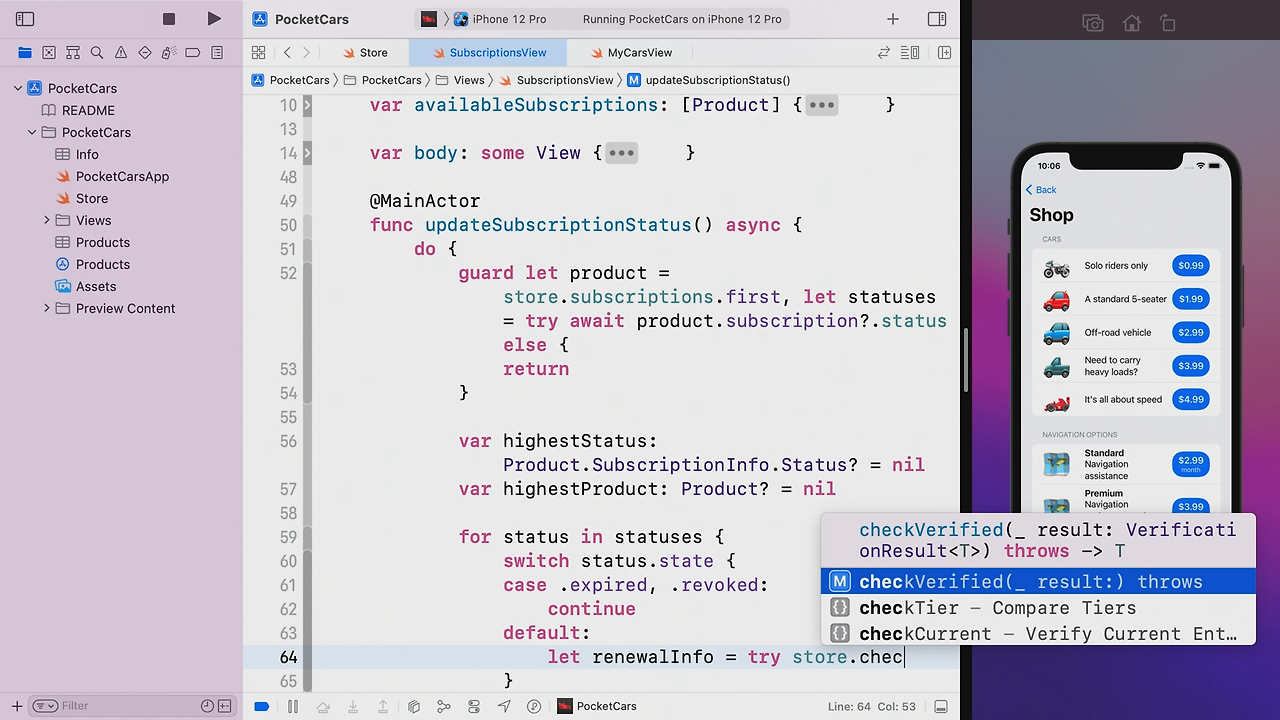1280x720 pixels.
Task: Open the README file
Action: pos(78,110)
